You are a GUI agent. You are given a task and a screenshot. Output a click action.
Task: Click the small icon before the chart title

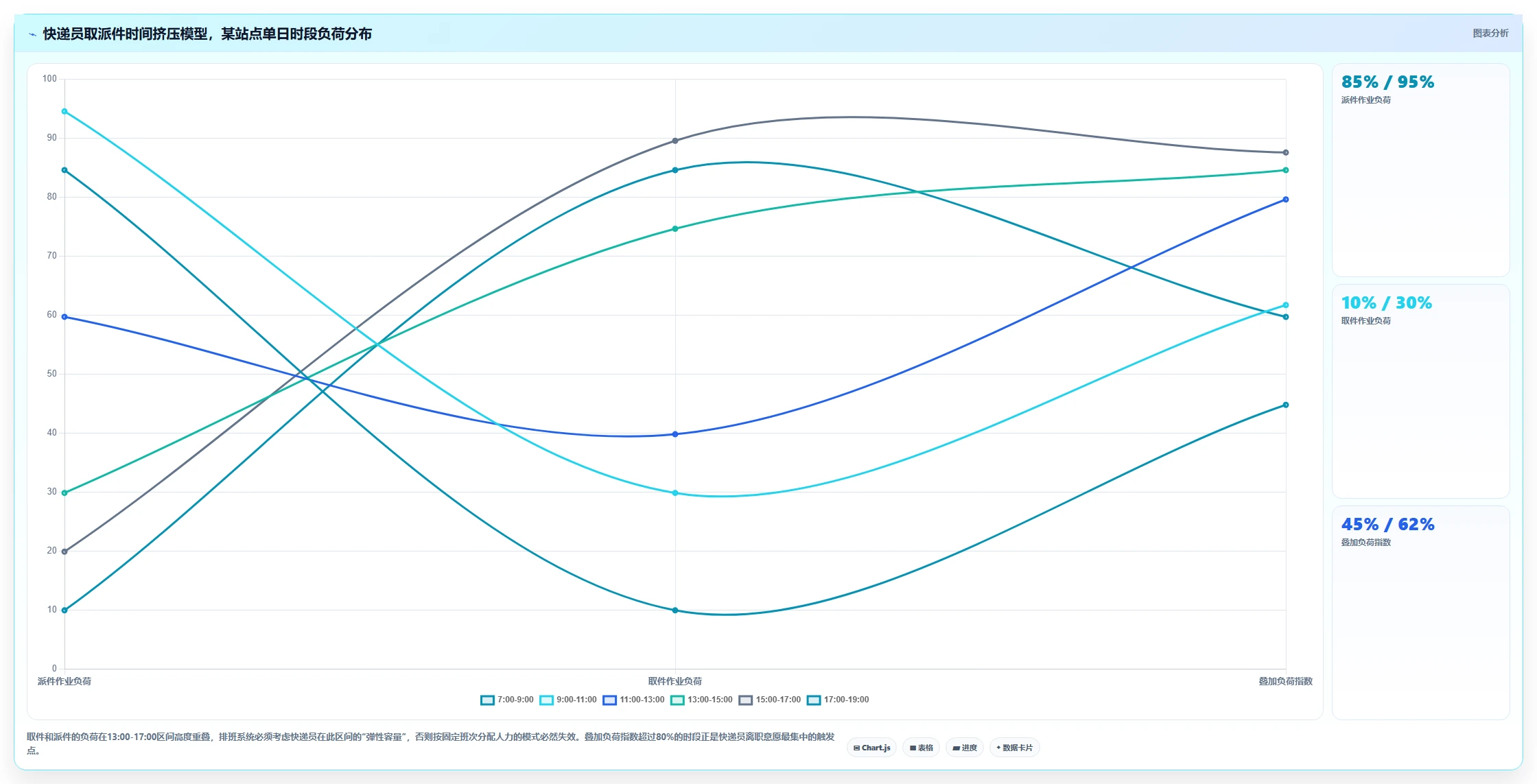coord(32,34)
